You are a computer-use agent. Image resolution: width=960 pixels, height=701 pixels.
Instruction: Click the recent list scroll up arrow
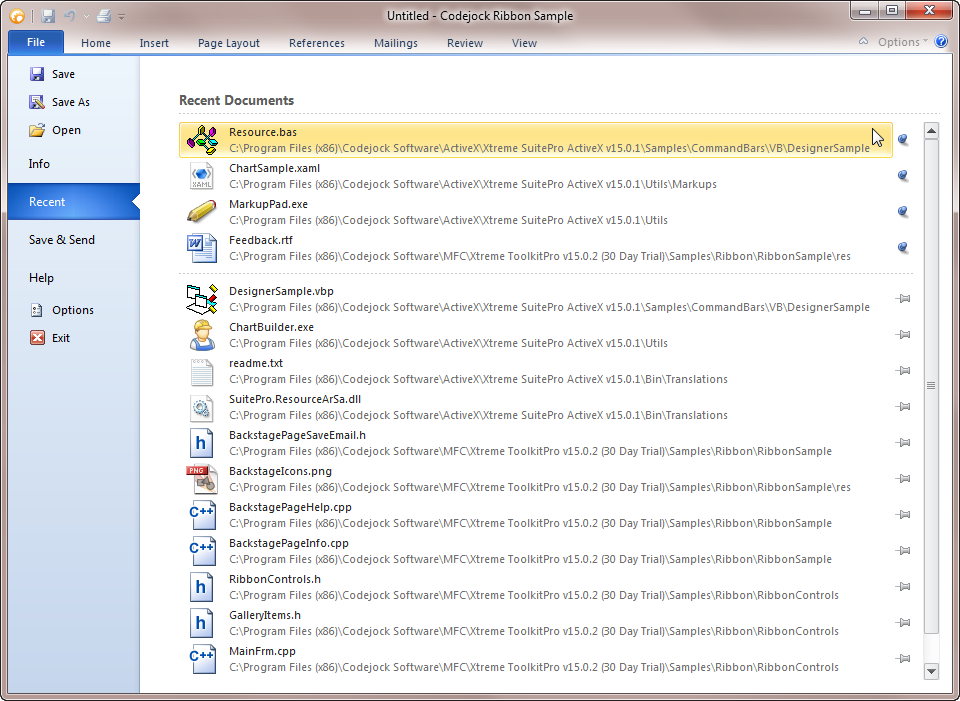click(931, 130)
